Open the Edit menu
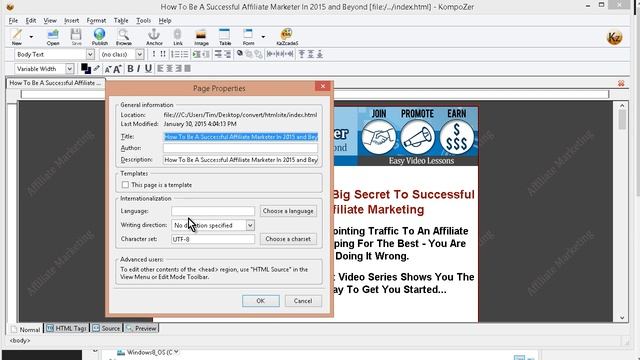The image size is (640, 360). tap(31, 20)
